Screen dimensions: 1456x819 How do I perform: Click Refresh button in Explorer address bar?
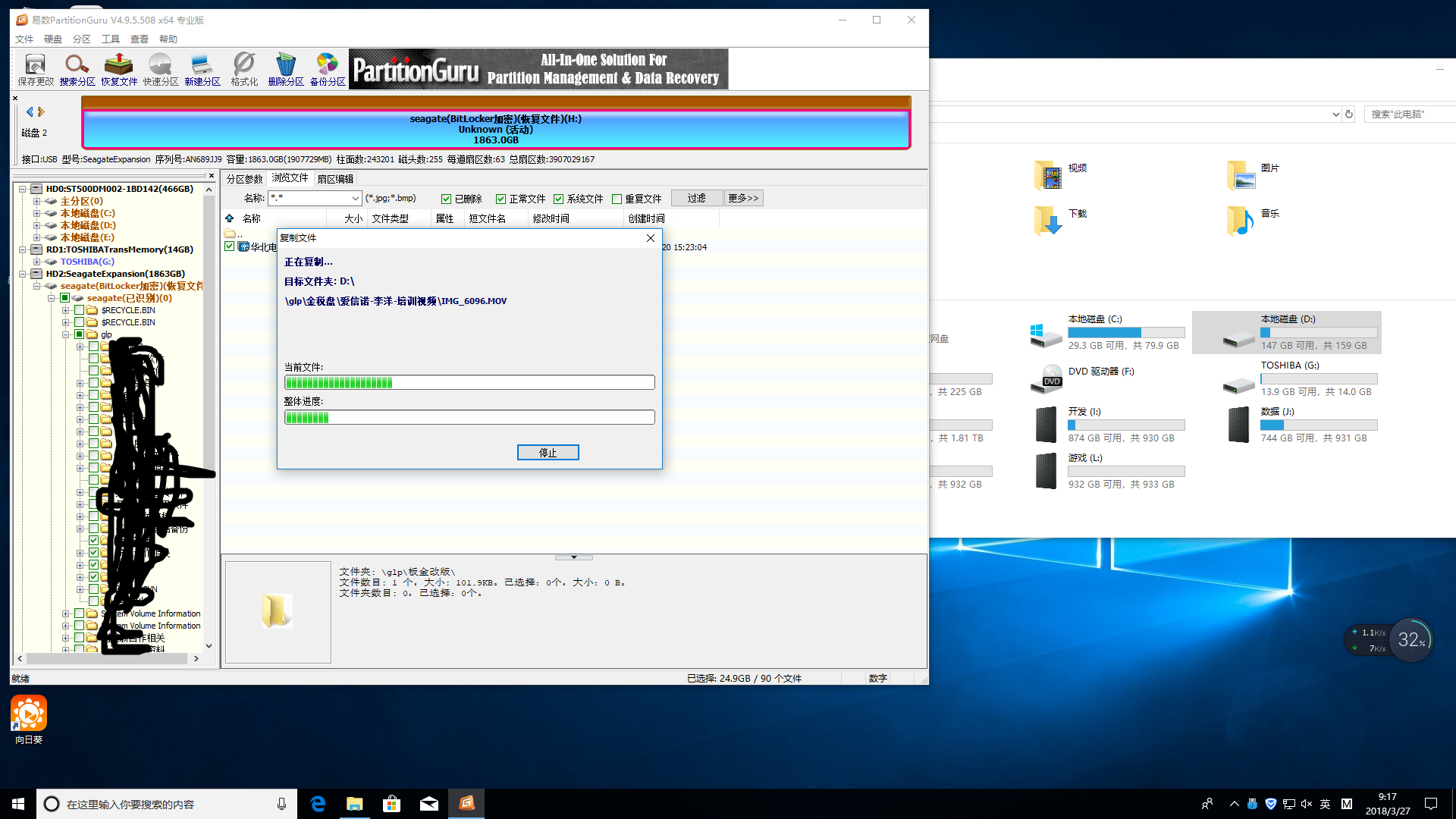1349,115
